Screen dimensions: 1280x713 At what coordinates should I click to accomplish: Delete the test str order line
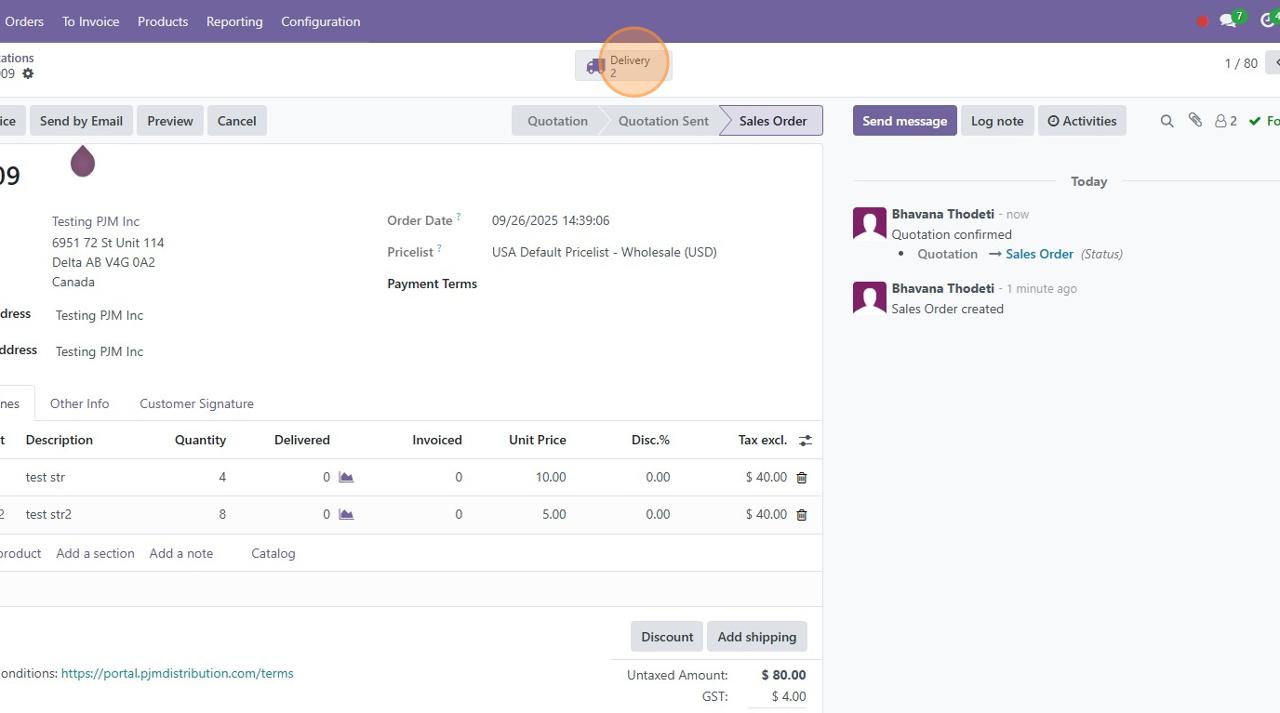(801, 478)
